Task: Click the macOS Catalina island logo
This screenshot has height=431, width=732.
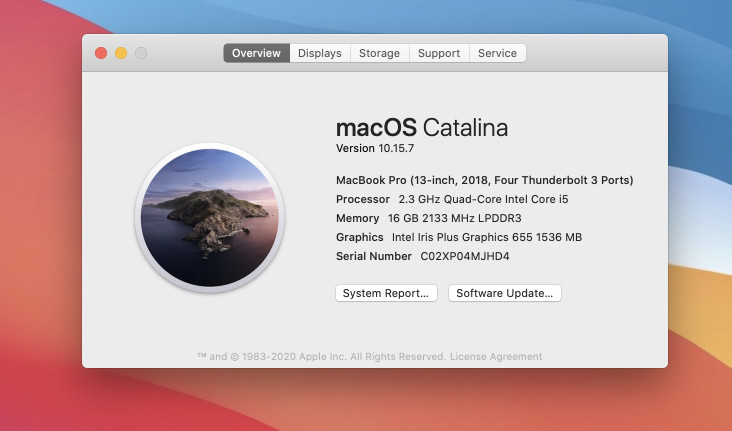Action: (x=210, y=218)
